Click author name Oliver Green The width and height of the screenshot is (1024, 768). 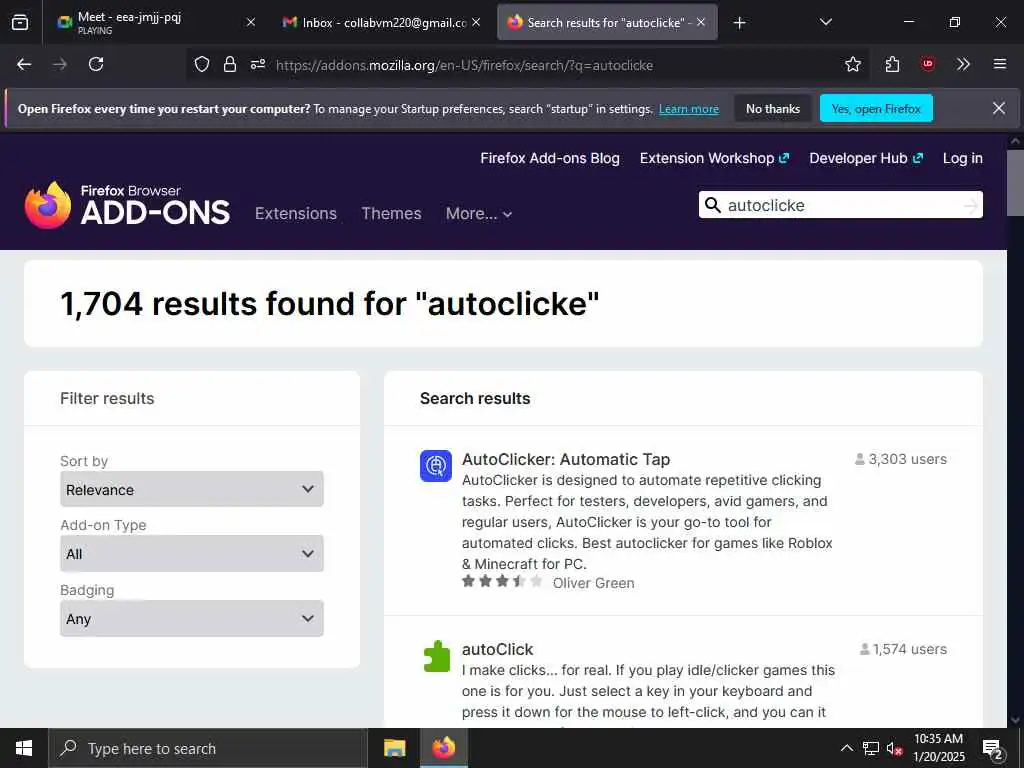(593, 583)
